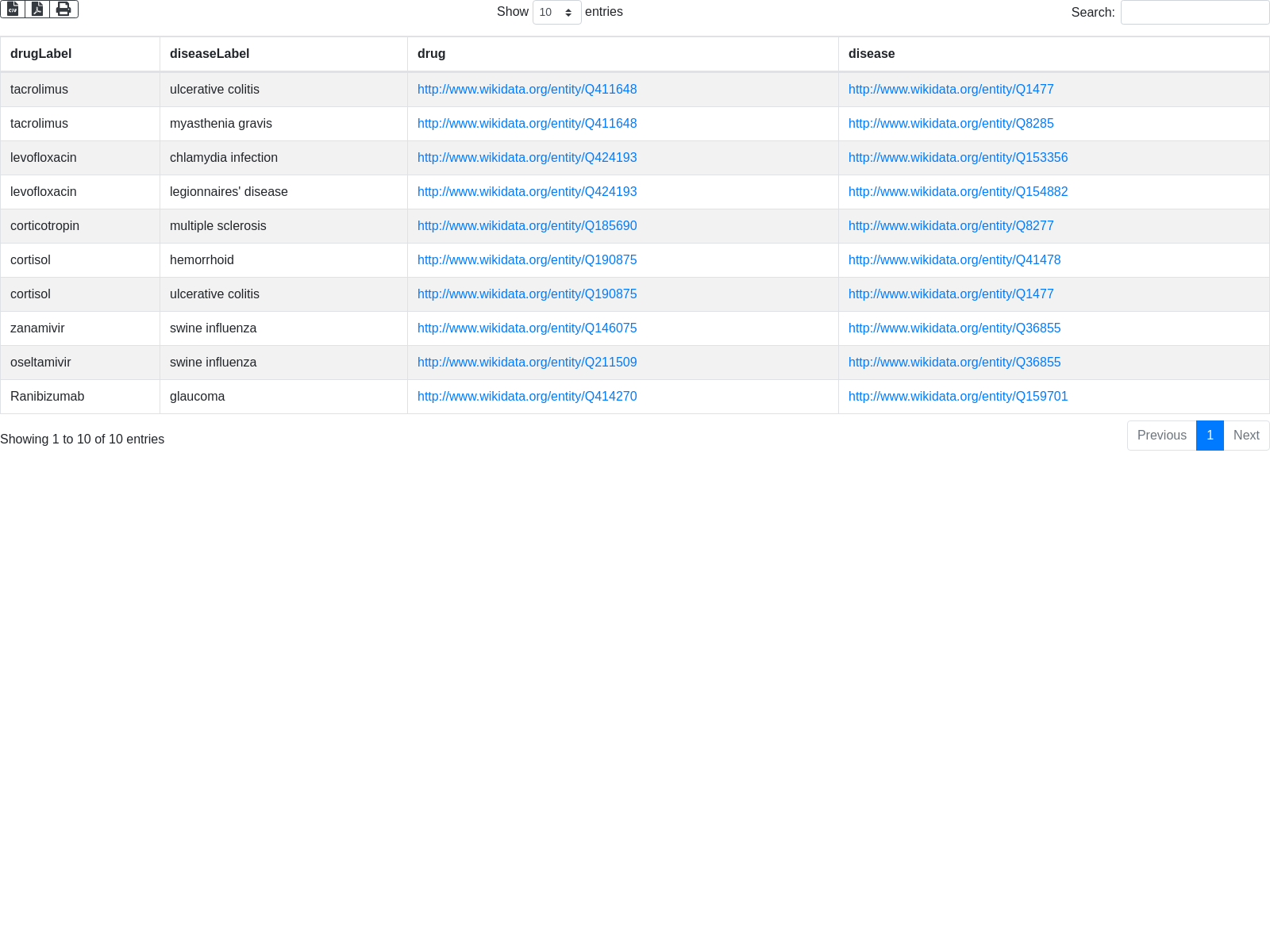This screenshot has height=952, width=1270.
Task: Open the legionnaires' disease Q154882 link
Action: [958, 192]
